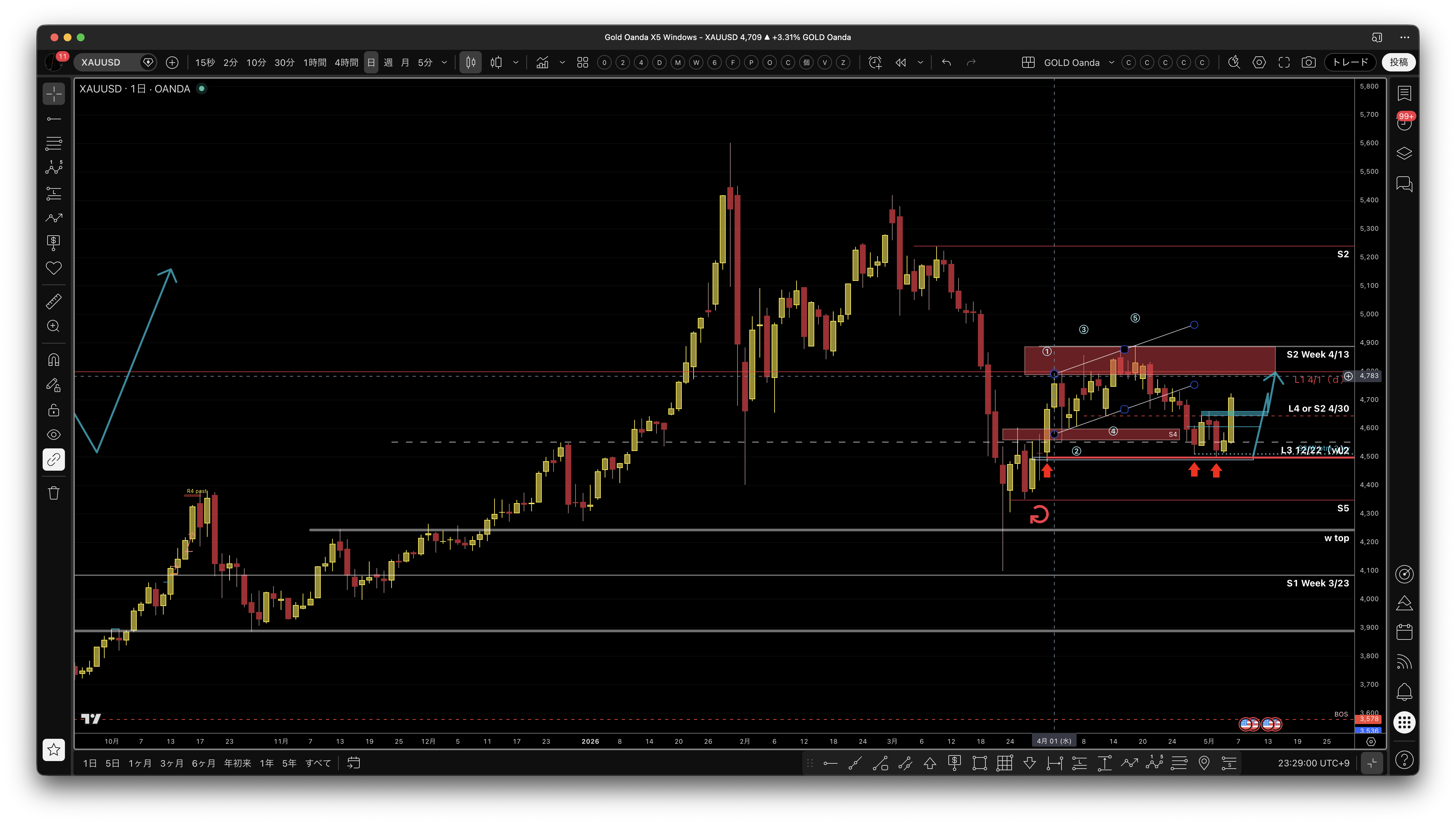Click the add symbol plus circle button
The width and height of the screenshot is (1456, 824).
coord(172,62)
